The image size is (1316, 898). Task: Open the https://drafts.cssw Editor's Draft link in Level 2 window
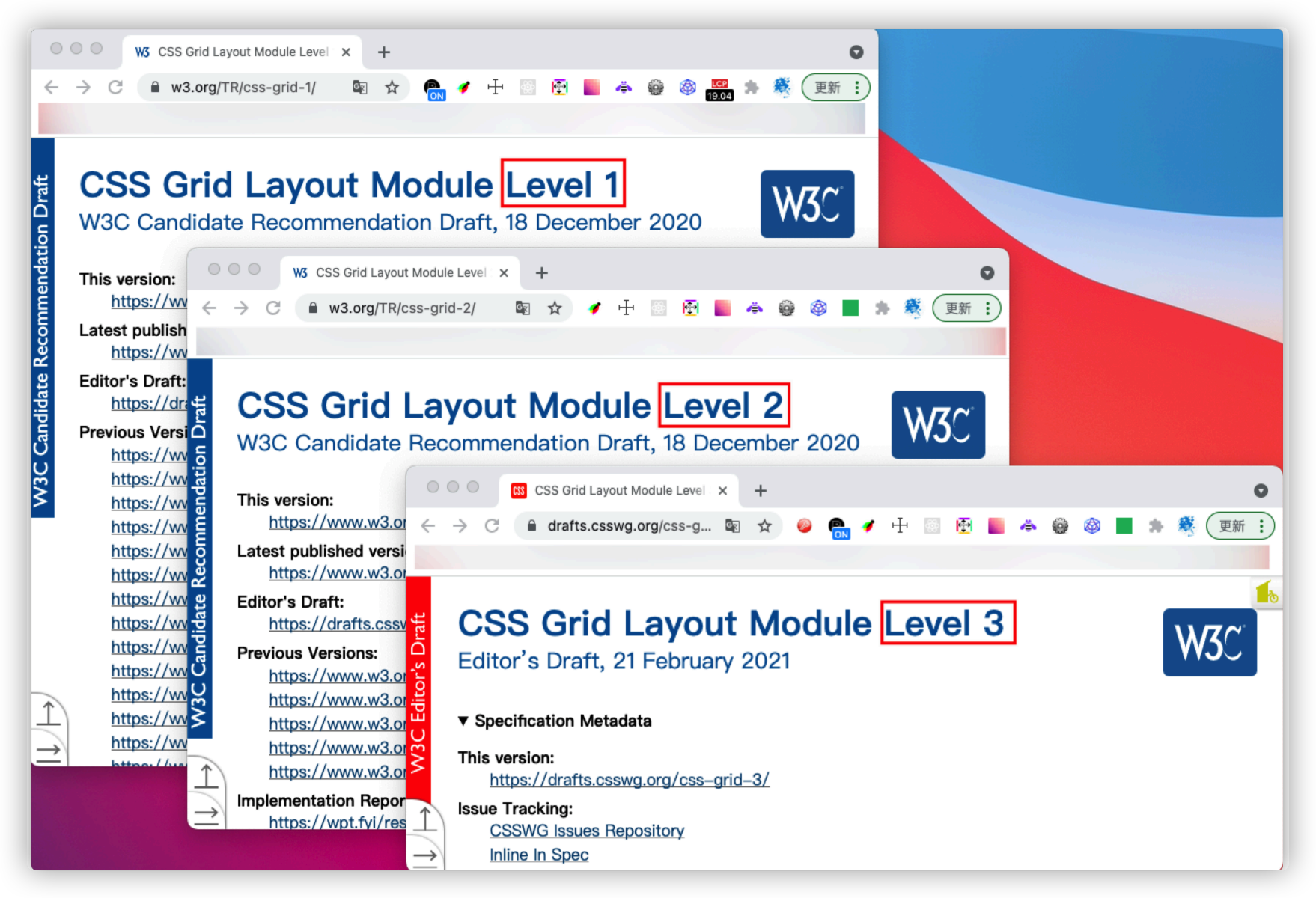pyautogui.click(x=337, y=624)
